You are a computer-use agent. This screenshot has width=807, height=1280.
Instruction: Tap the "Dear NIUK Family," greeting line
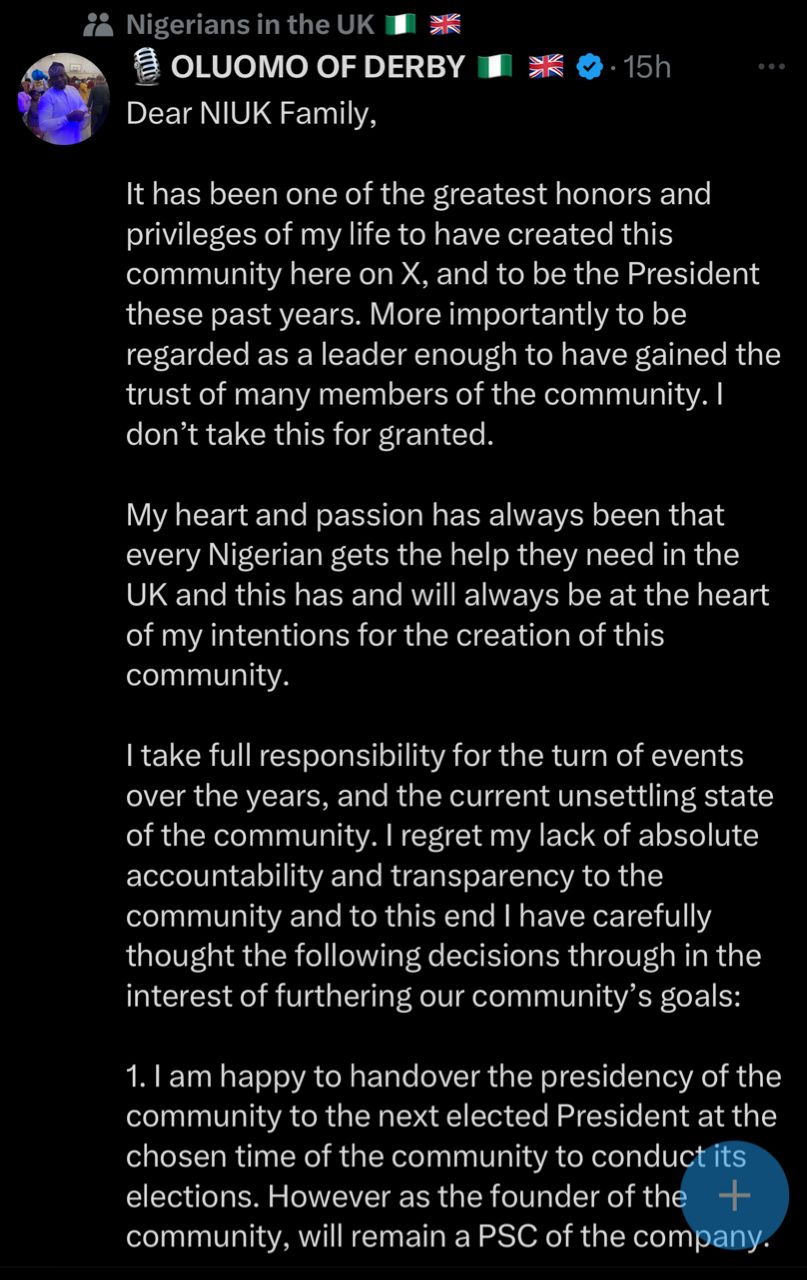[251, 113]
